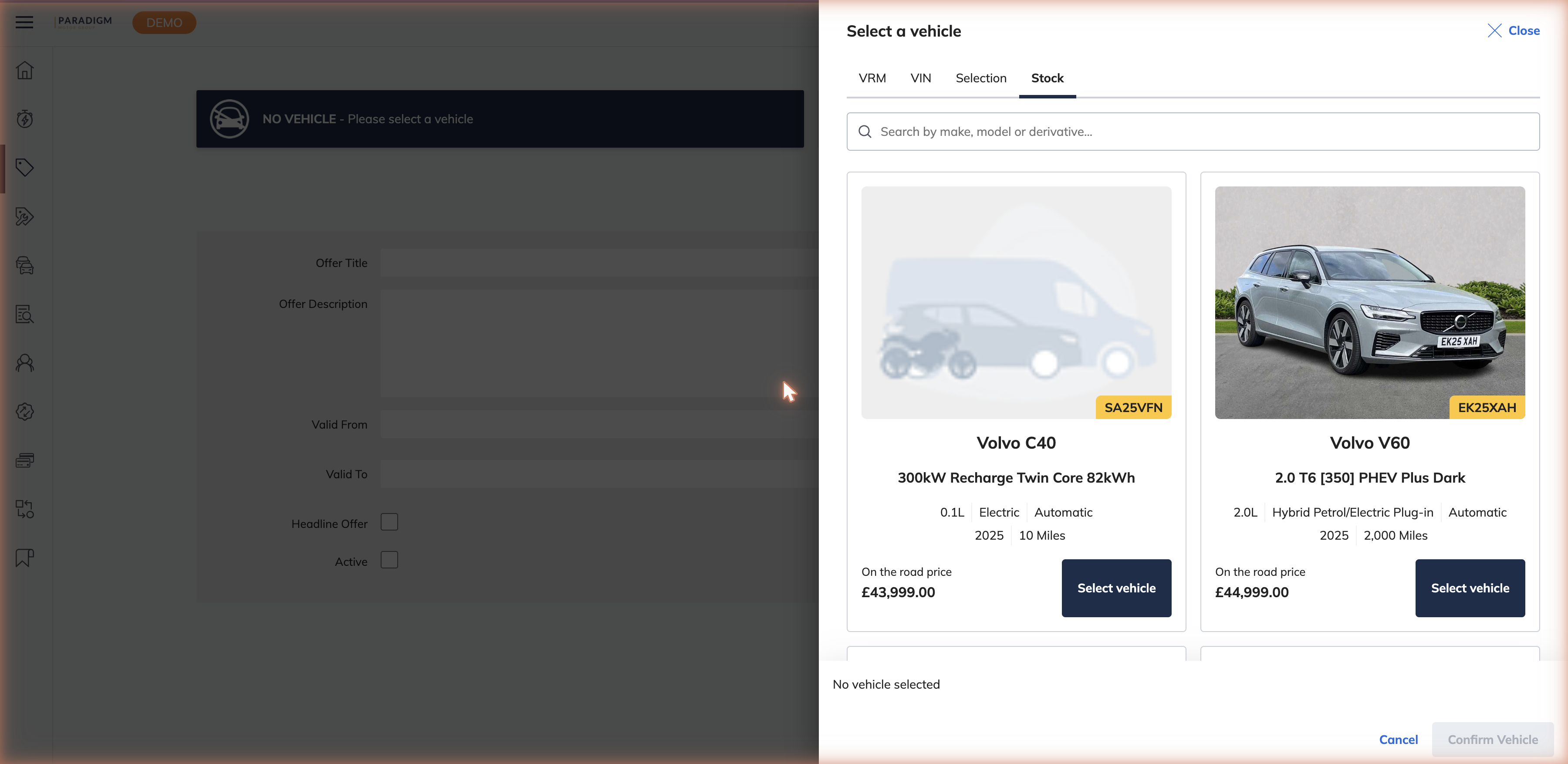
Task: Switch to the Stock tab
Action: click(1047, 78)
